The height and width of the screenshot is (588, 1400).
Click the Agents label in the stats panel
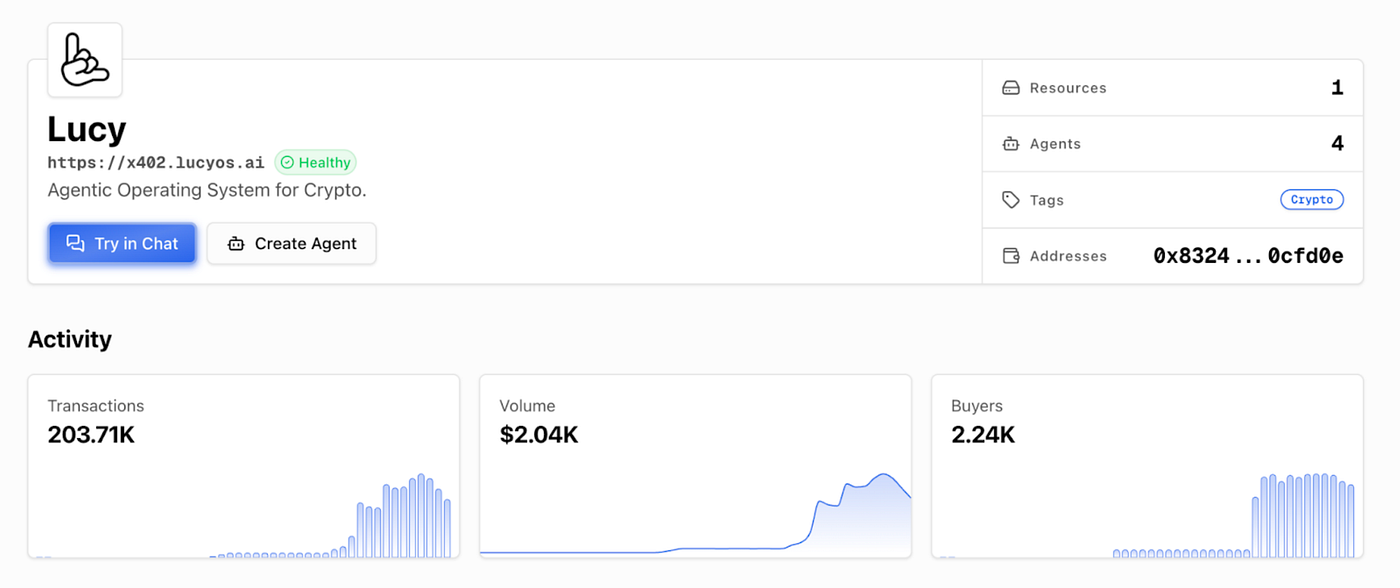1055,144
